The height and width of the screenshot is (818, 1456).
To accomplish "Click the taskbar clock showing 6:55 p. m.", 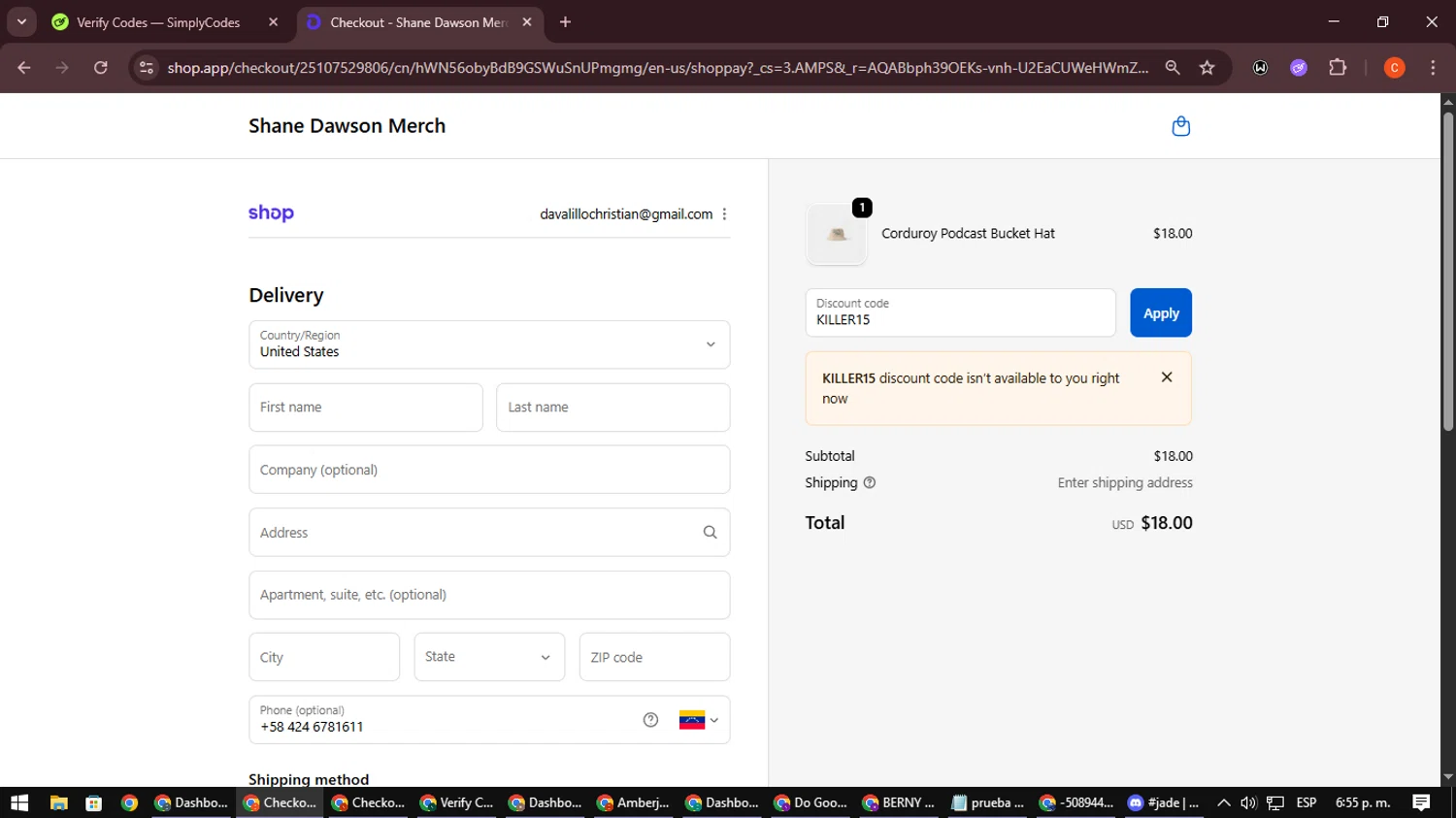I will click(x=1363, y=802).
